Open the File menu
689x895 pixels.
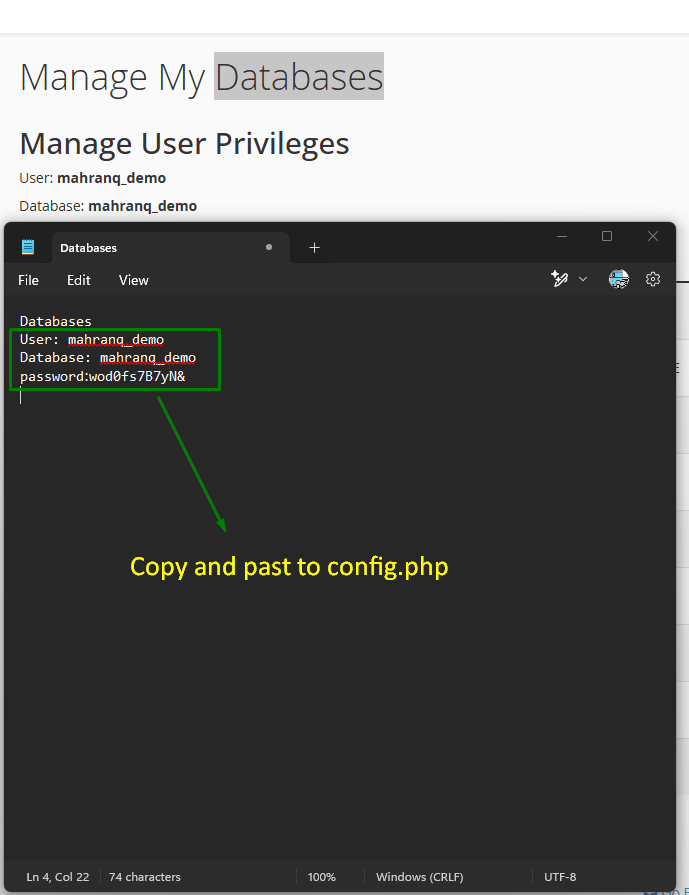pos(28,280)
